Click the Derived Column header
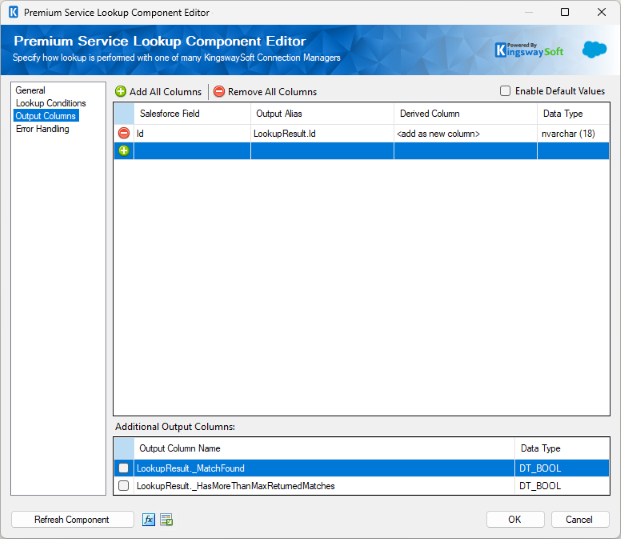 click(465, 114)
